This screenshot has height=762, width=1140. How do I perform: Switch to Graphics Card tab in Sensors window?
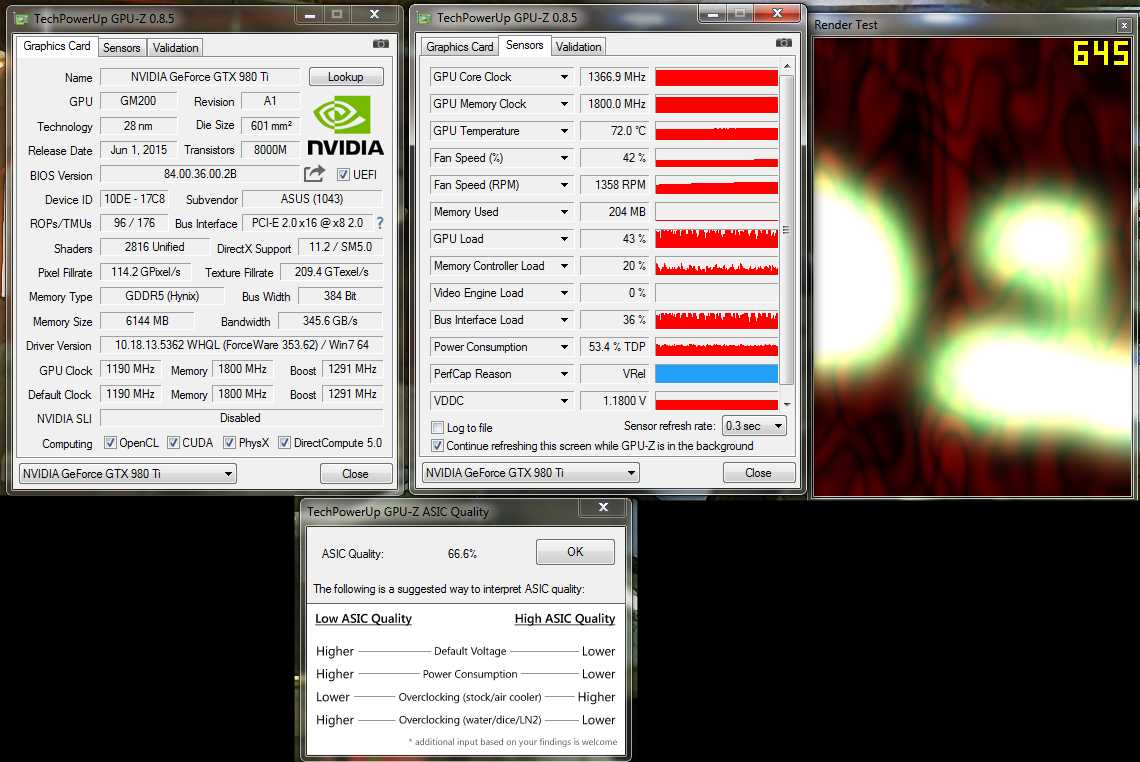[x=459, y=47]
